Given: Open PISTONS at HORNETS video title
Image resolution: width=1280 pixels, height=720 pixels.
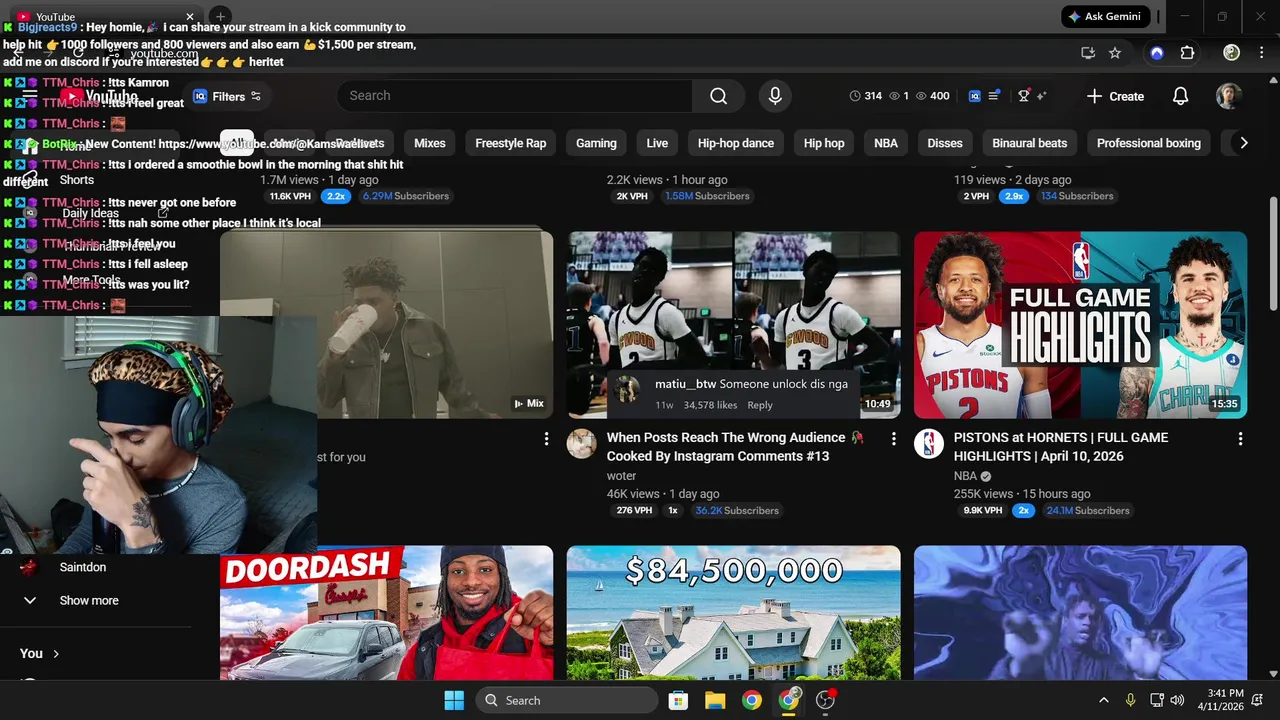Looking at the screenshot, I should pos(1061,447).
